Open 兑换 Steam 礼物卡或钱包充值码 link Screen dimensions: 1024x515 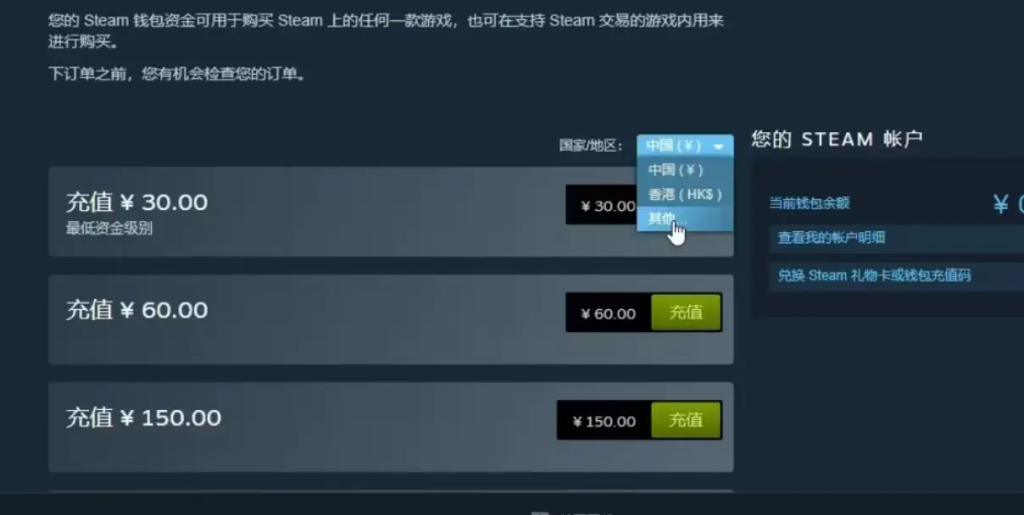click(x=874, y=275)
